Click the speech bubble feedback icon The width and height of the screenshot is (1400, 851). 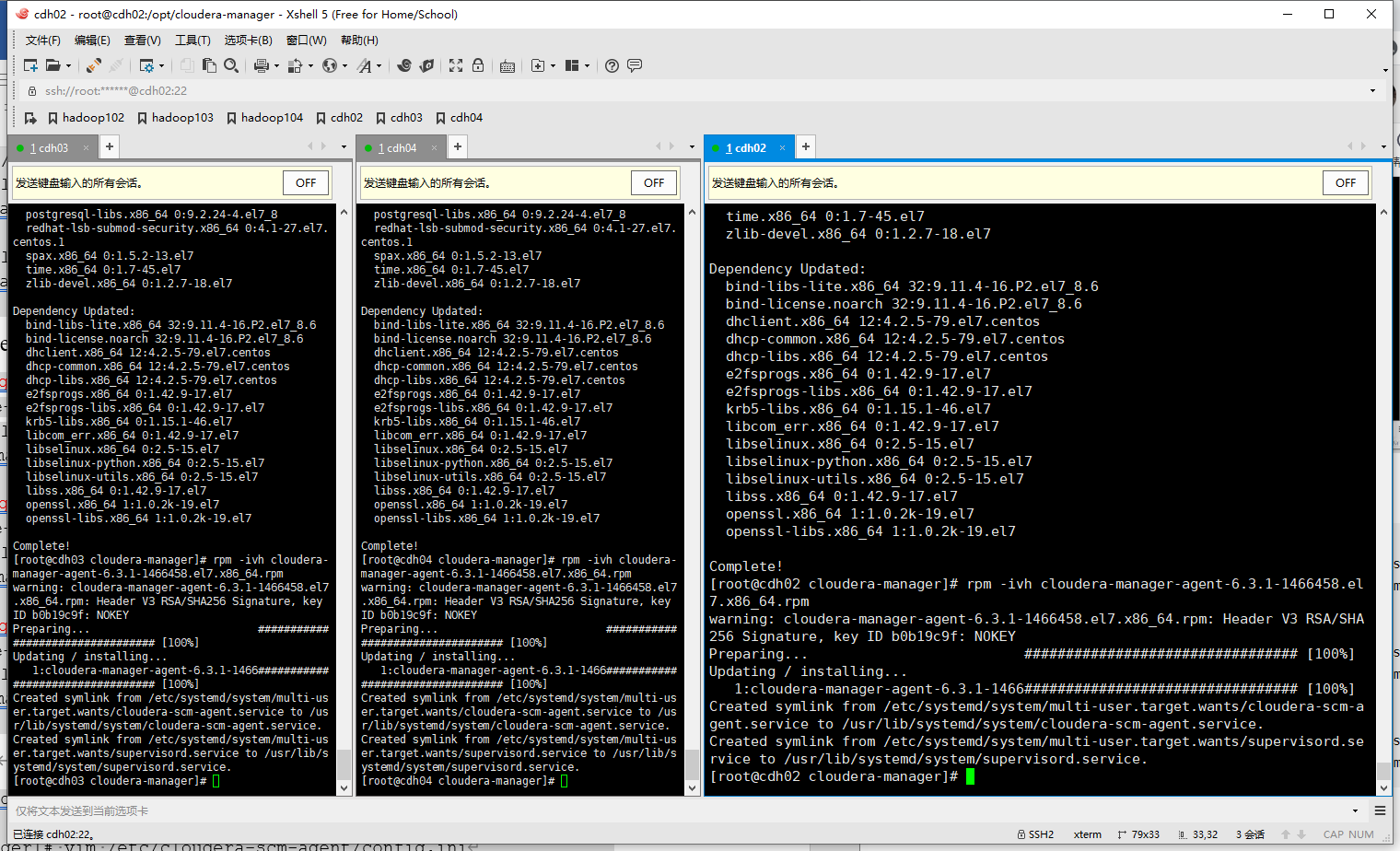click(x=635, y=65)
